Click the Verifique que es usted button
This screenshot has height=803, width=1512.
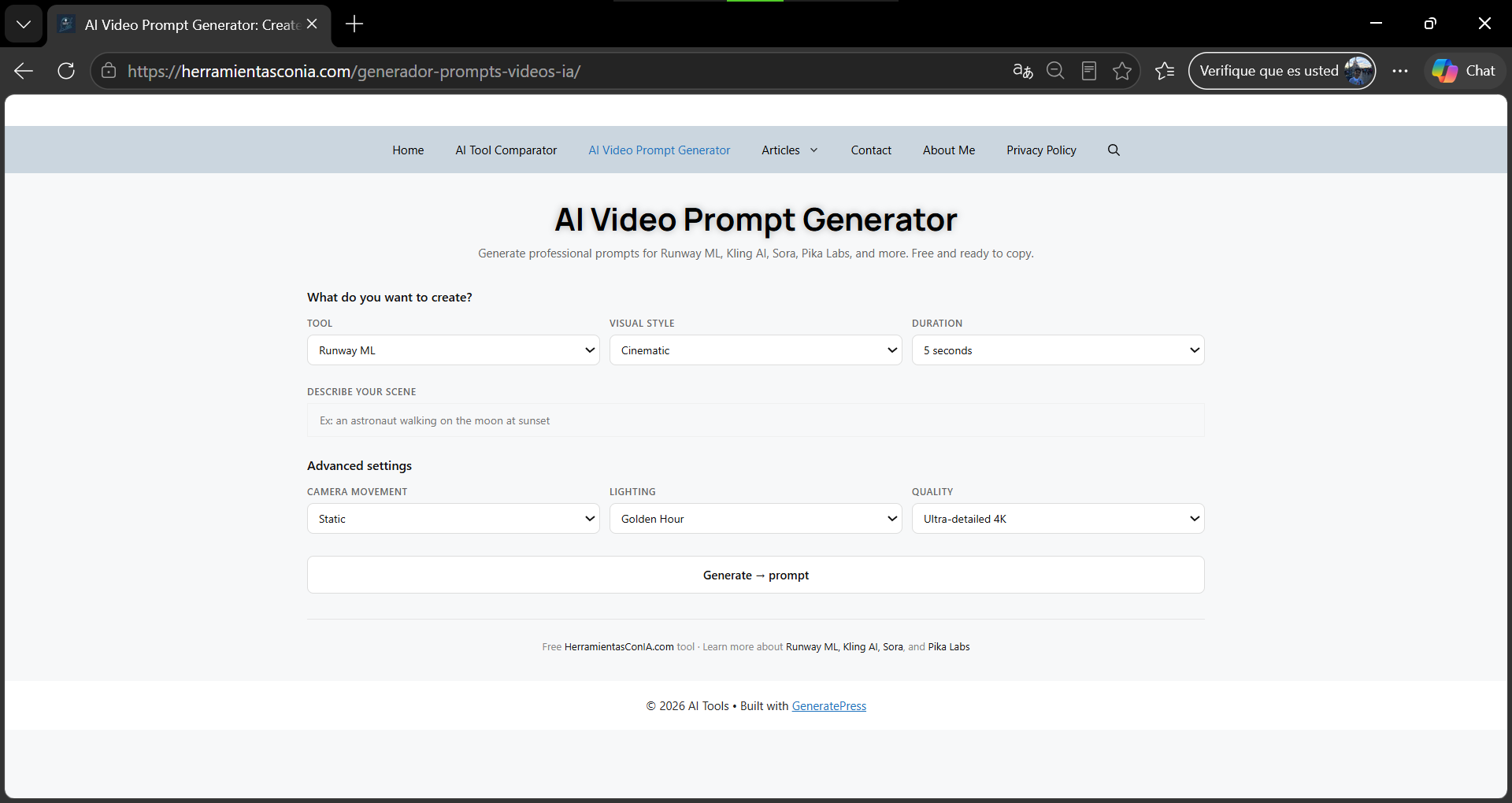[x=1281, y=71]
